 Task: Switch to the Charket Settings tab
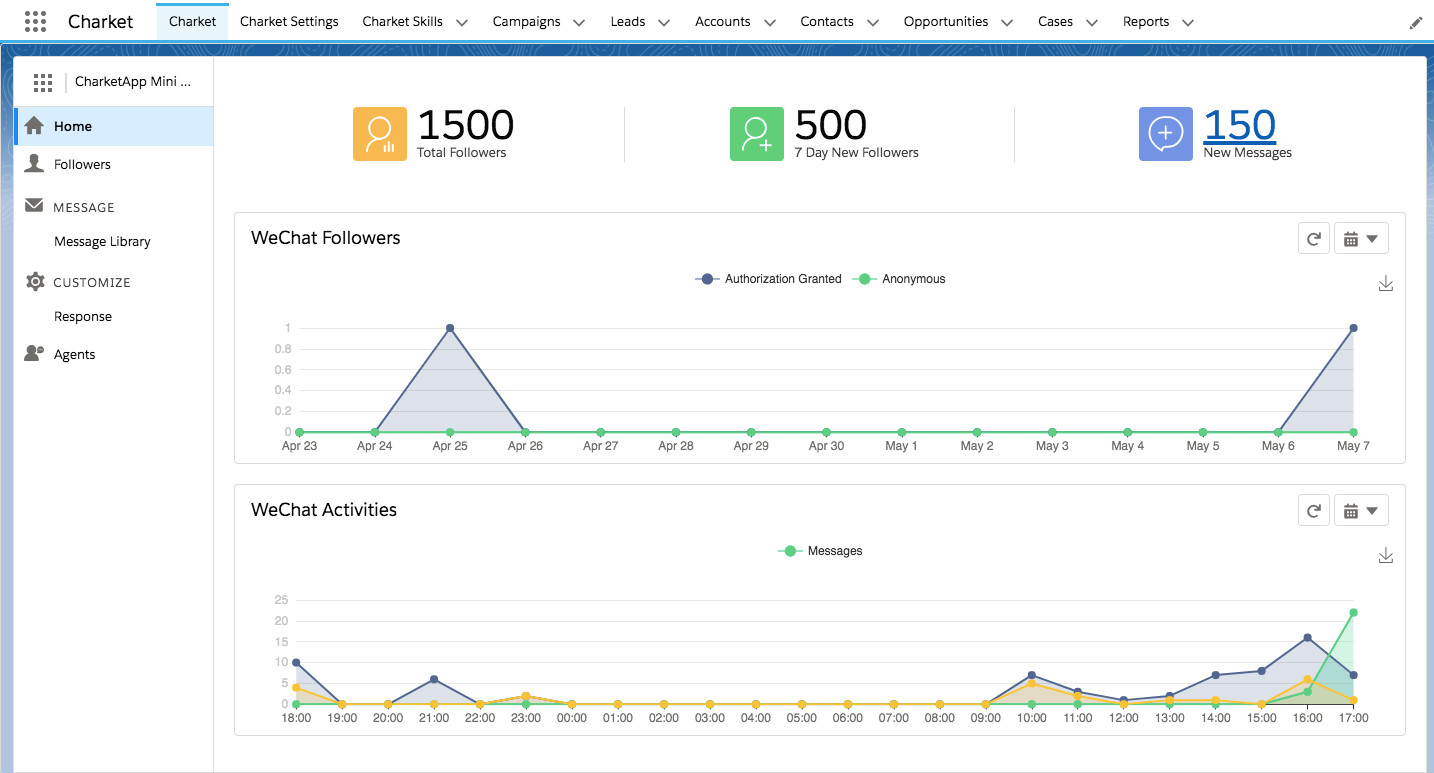(x=289, y=21)
